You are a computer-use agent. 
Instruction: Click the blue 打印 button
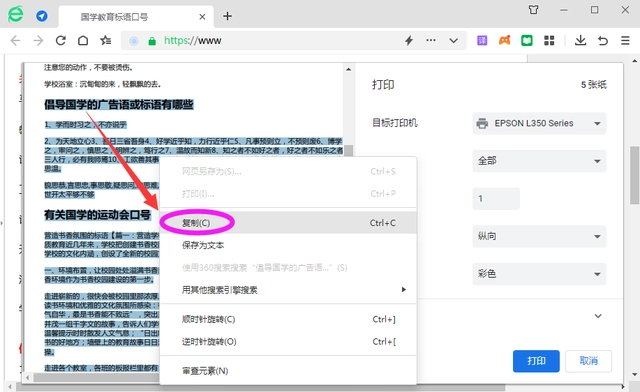pos(536,361)
